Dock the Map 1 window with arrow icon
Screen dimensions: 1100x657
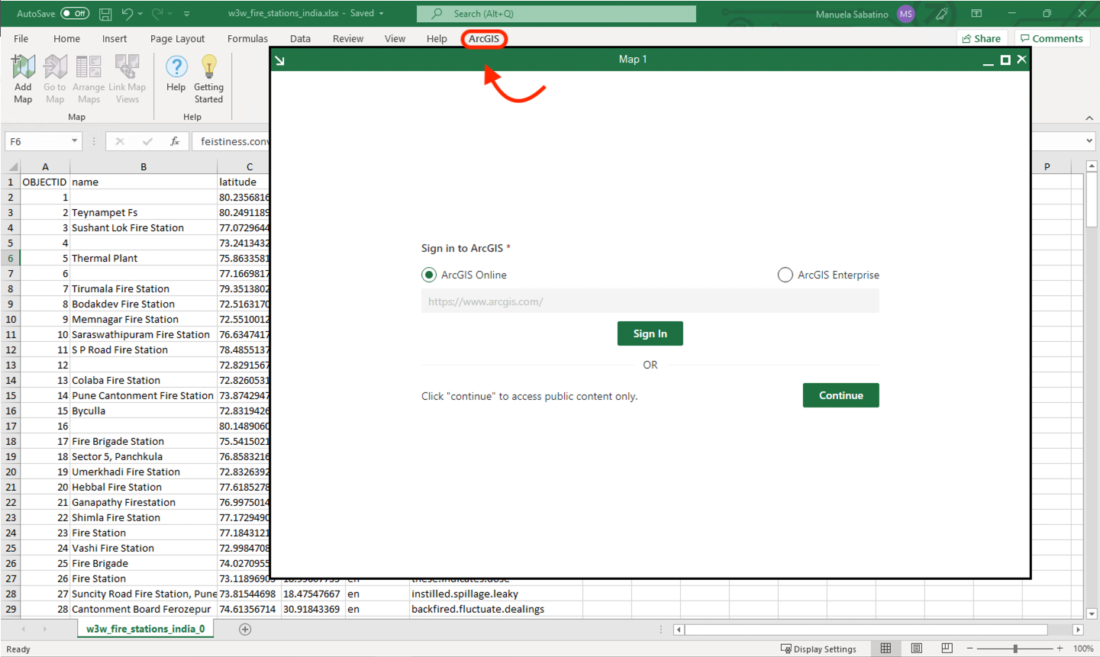point(280,60)
